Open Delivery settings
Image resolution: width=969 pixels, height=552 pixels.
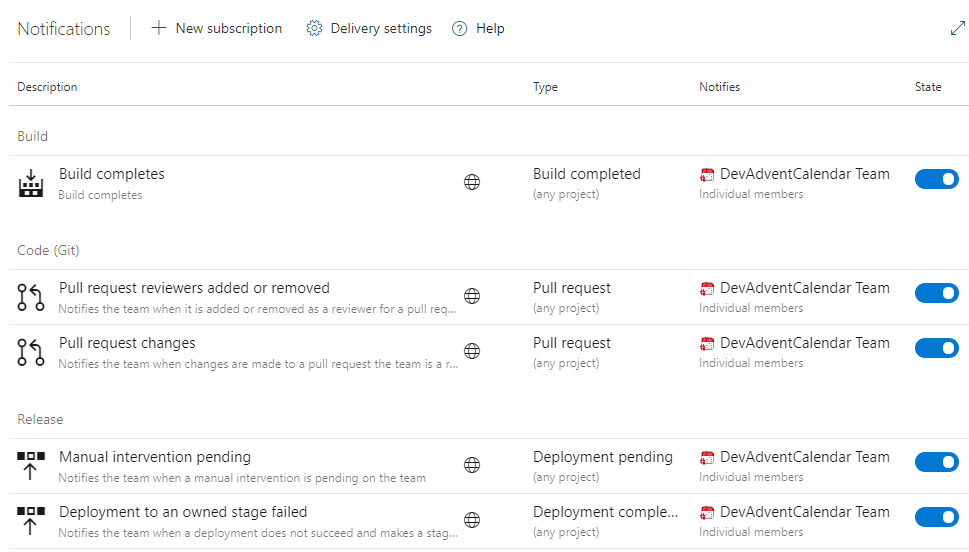(x=369, y=29)
